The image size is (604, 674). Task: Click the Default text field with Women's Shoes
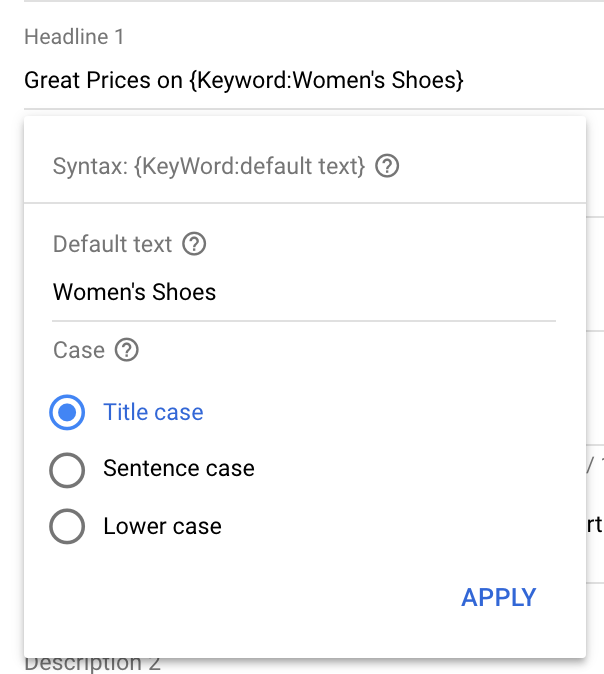pos(300,292)
